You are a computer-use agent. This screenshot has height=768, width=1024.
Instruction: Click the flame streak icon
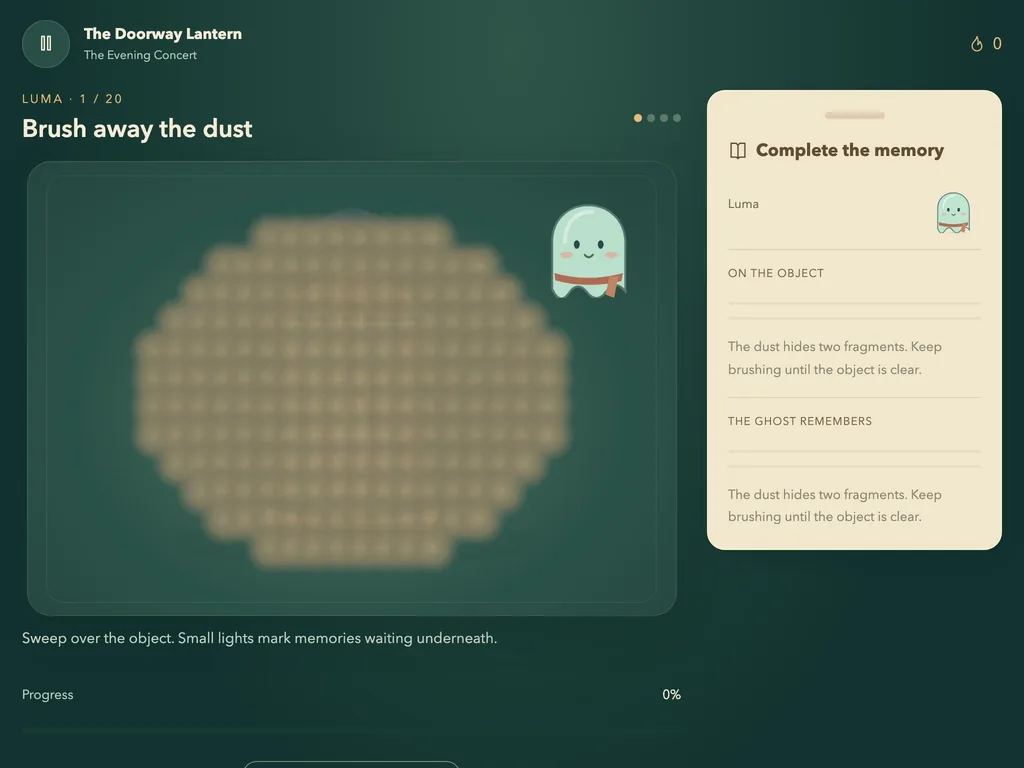click(x=976, y=44)
